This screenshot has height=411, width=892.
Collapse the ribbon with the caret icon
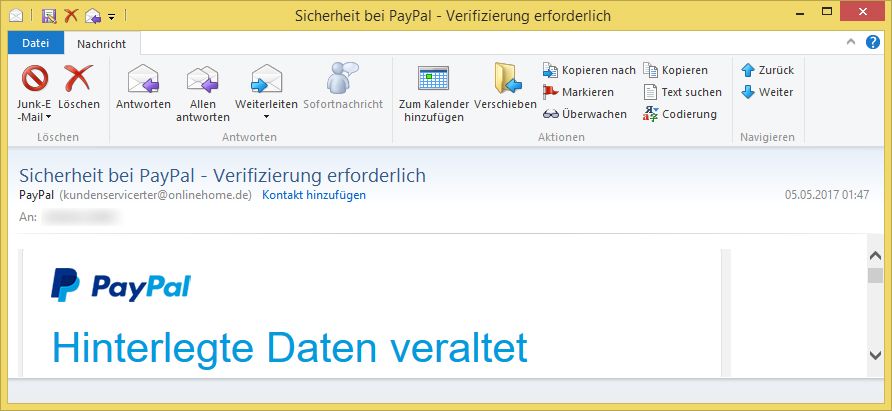pyautogui.click(x=850, y=42)
